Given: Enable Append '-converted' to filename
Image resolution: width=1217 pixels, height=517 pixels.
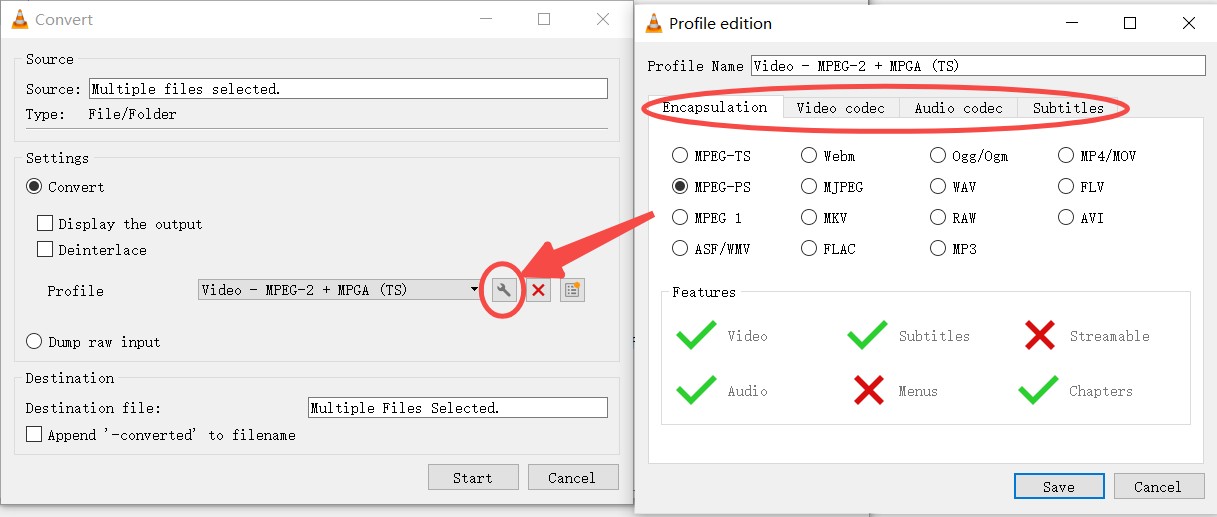Looking at the screenshot, I should click(x=34, y=435).
